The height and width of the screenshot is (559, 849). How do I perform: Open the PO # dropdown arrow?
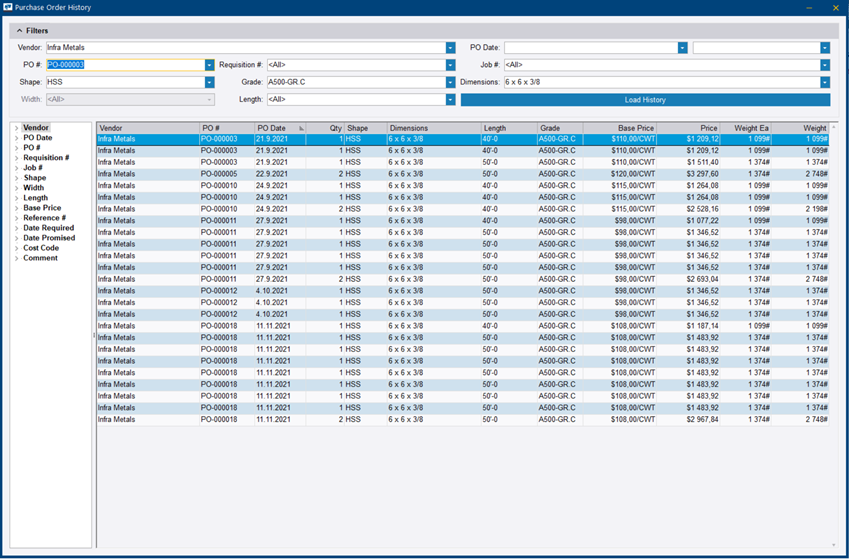209,65
